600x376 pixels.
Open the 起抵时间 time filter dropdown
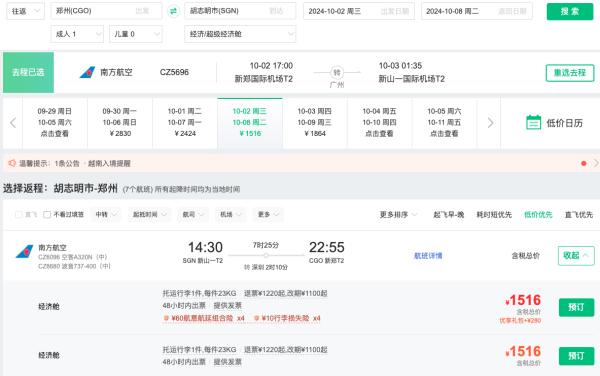pyautogui.click(x=150, y=215)
